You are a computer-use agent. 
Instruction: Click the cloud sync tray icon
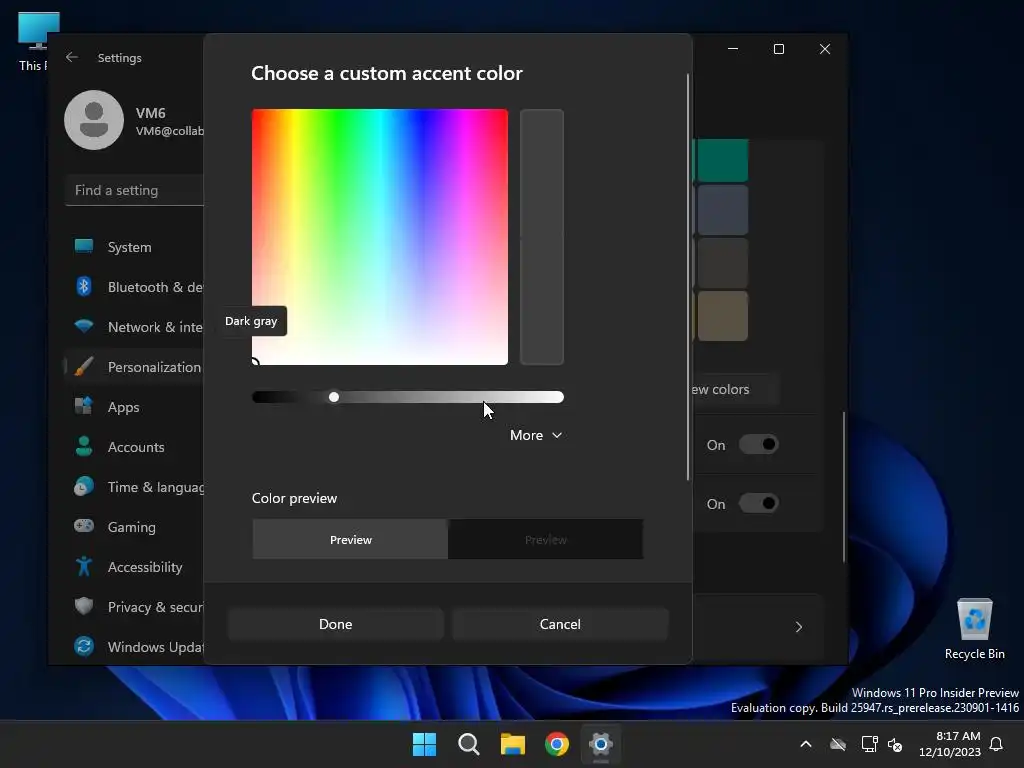pyautogui.click(x=838, y=744)
